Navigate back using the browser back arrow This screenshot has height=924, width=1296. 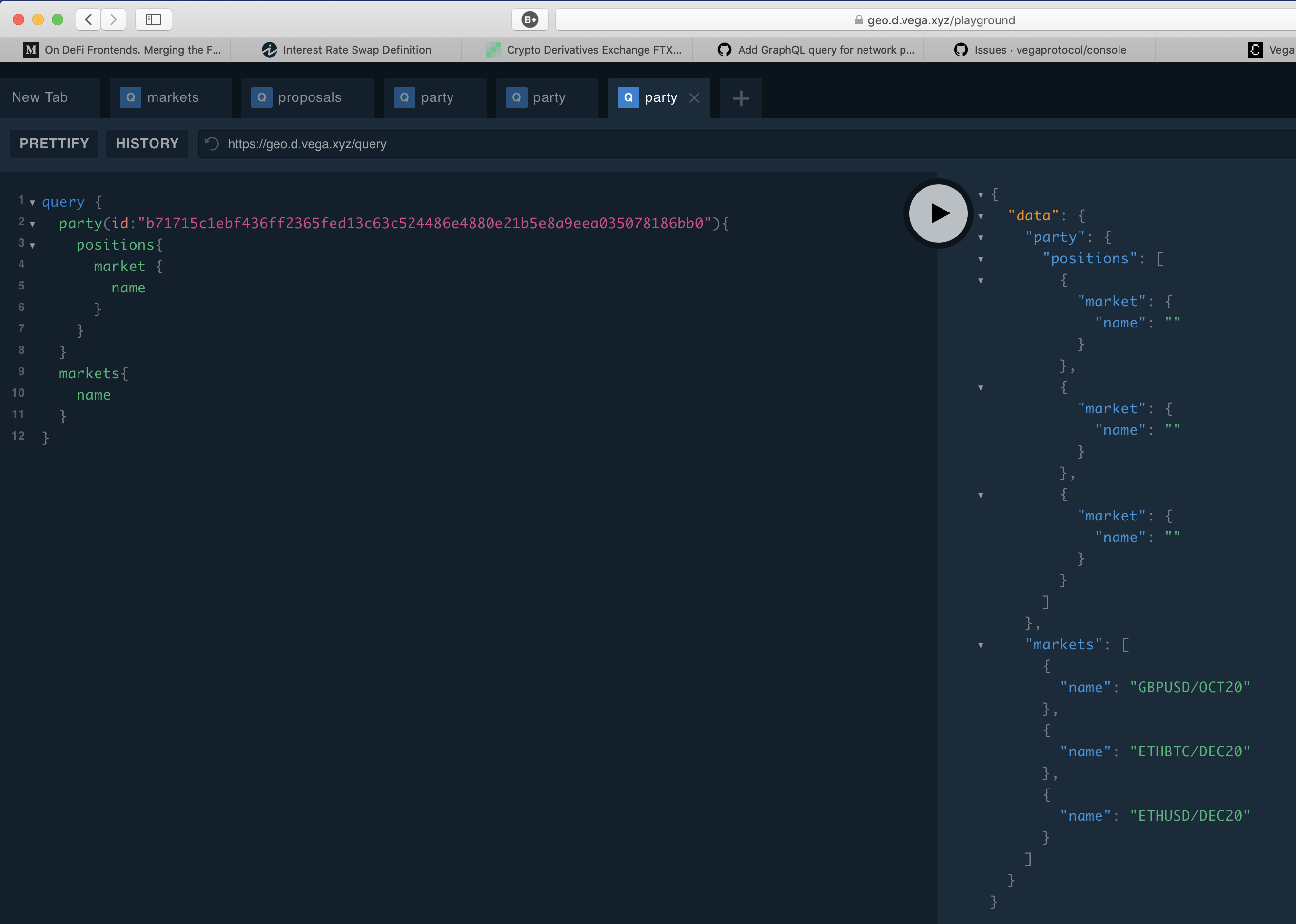tap(88, 19)
